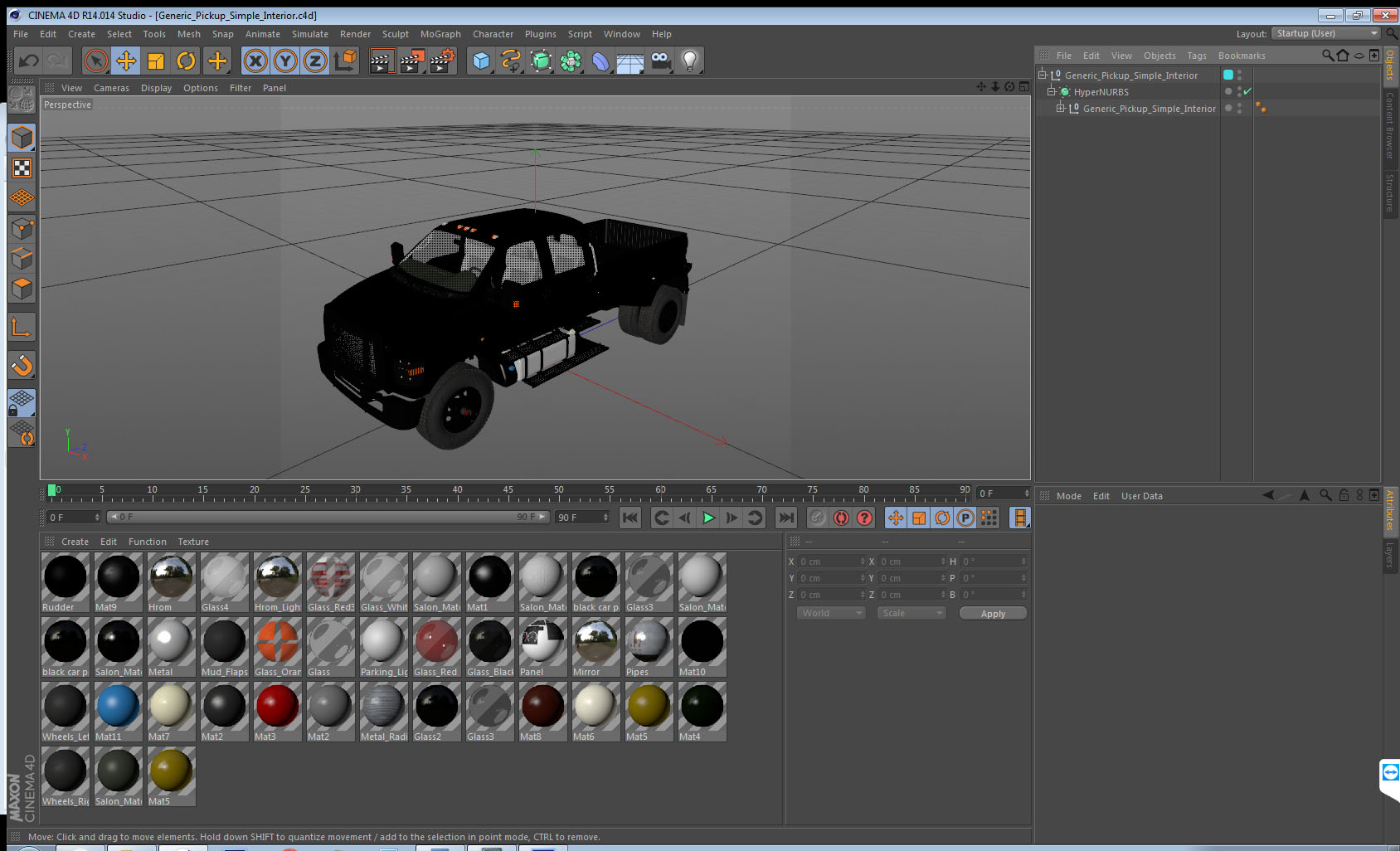Image resolution: width=1400 pixels, height=851 pixels.
Task: Open the Render Settings icon
Action: [443, 61]
